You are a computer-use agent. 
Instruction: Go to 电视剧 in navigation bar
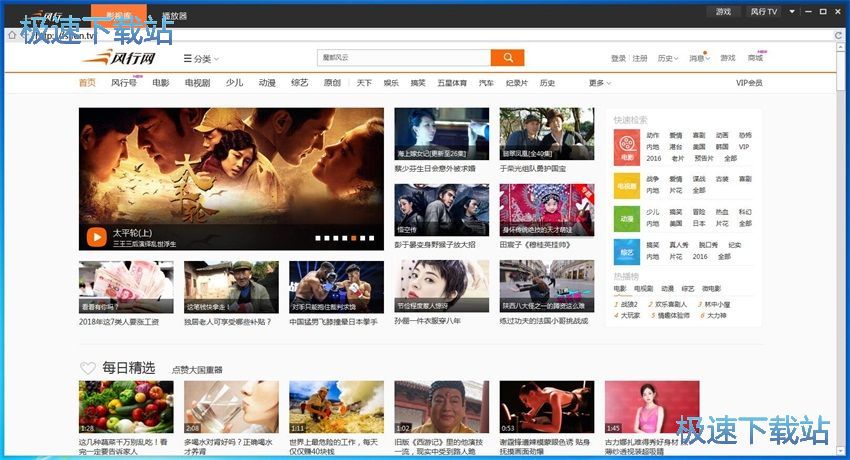pyautogui.click(x=197, y=83)
